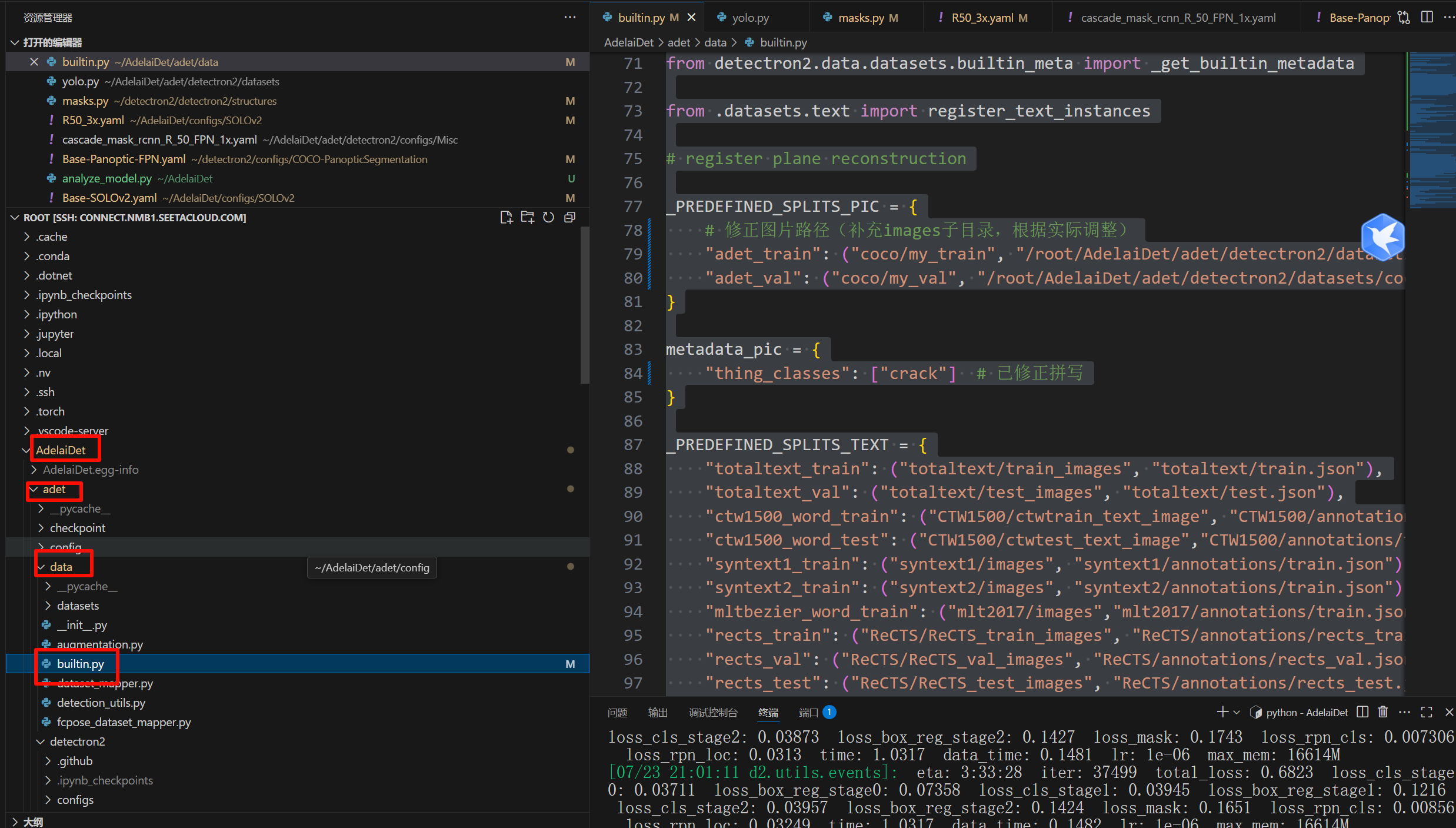Switch to the masks.py editor tab

pos(861,18)
